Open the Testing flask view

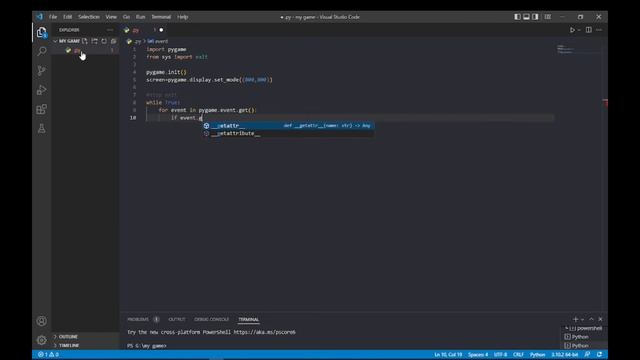pyautogui.click(x=41, y=129)
